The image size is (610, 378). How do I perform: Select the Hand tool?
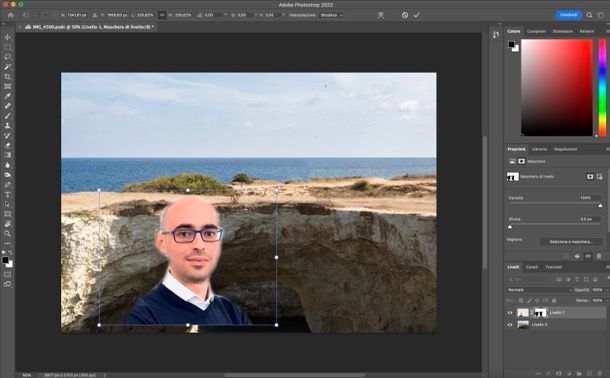pyautogui.click(x=7, y=224)
